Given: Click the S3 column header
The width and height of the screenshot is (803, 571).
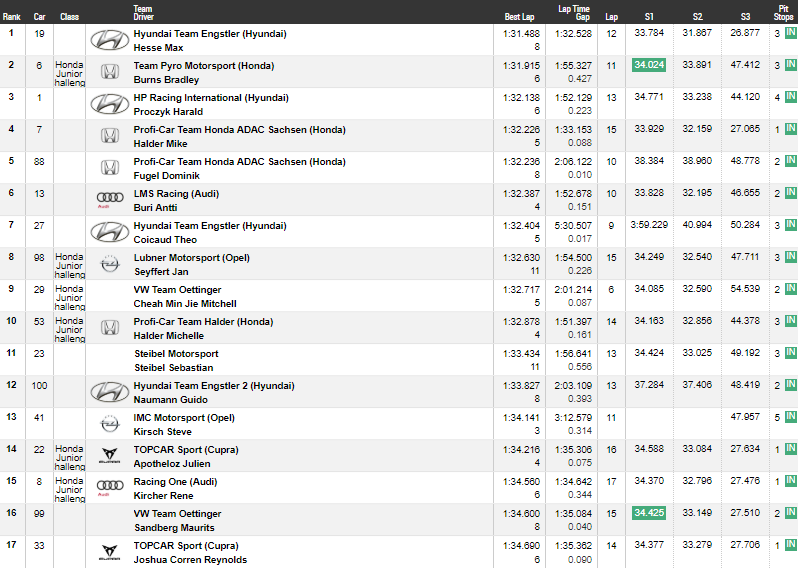Looking at the screenshot, I should pos(745,17).
